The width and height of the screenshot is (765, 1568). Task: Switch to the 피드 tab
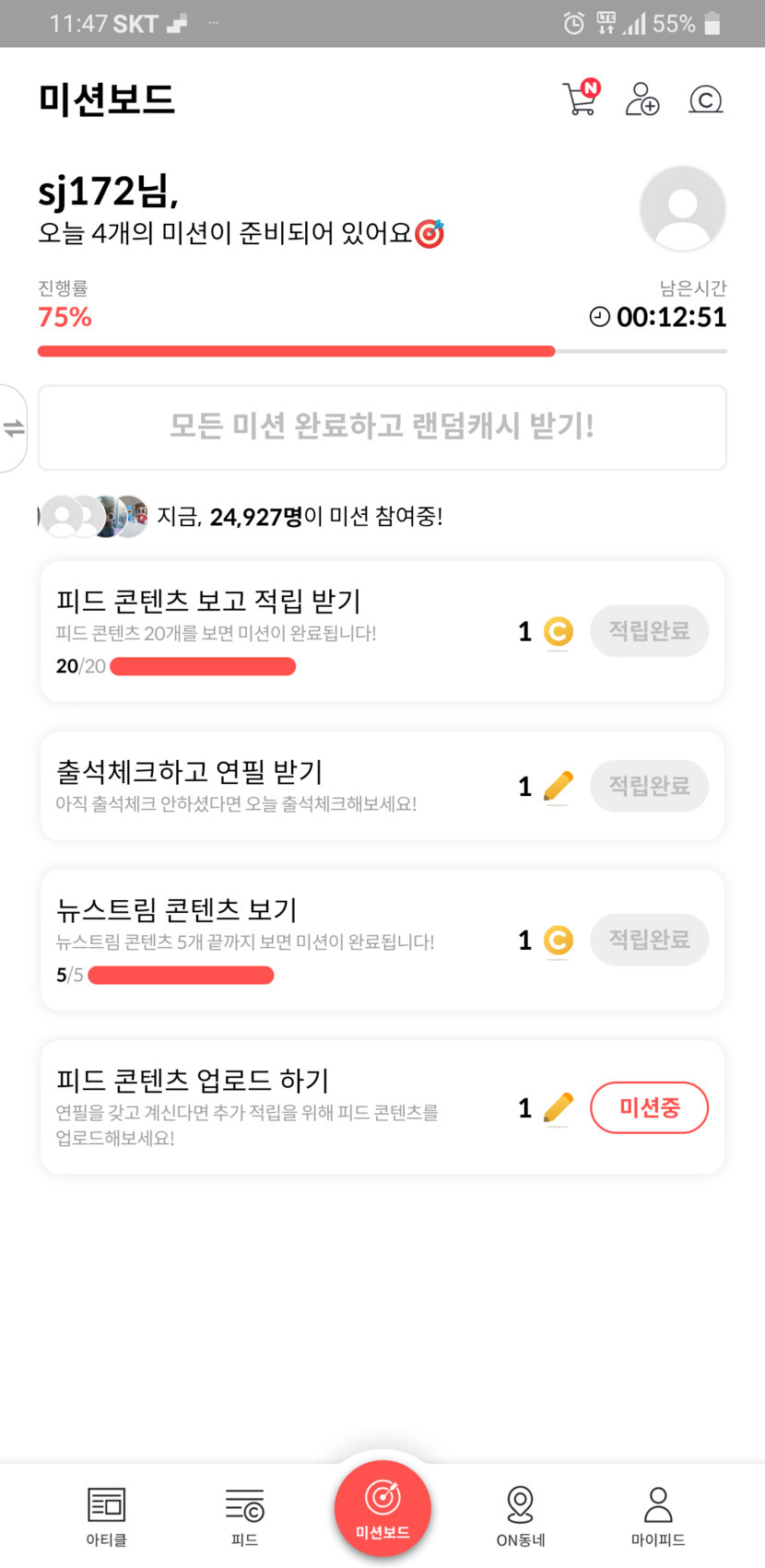tap(244, 1516)
